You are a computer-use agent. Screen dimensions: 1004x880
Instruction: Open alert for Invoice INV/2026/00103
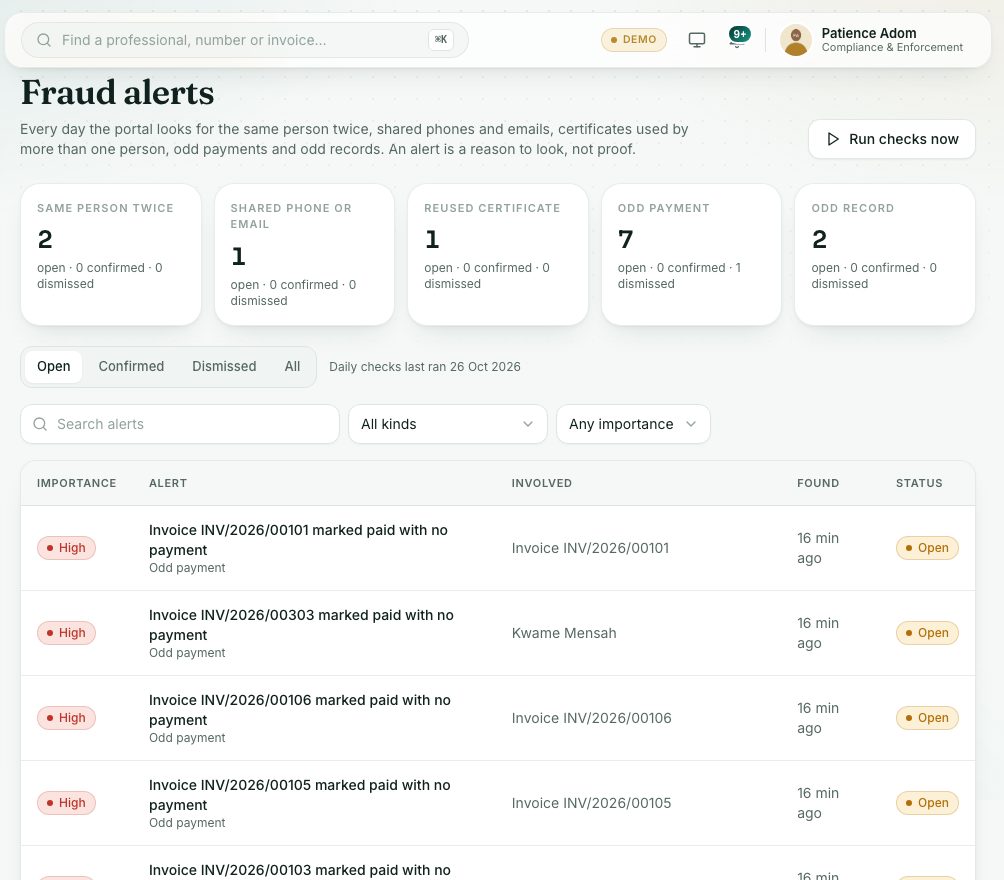click(498, 863)
